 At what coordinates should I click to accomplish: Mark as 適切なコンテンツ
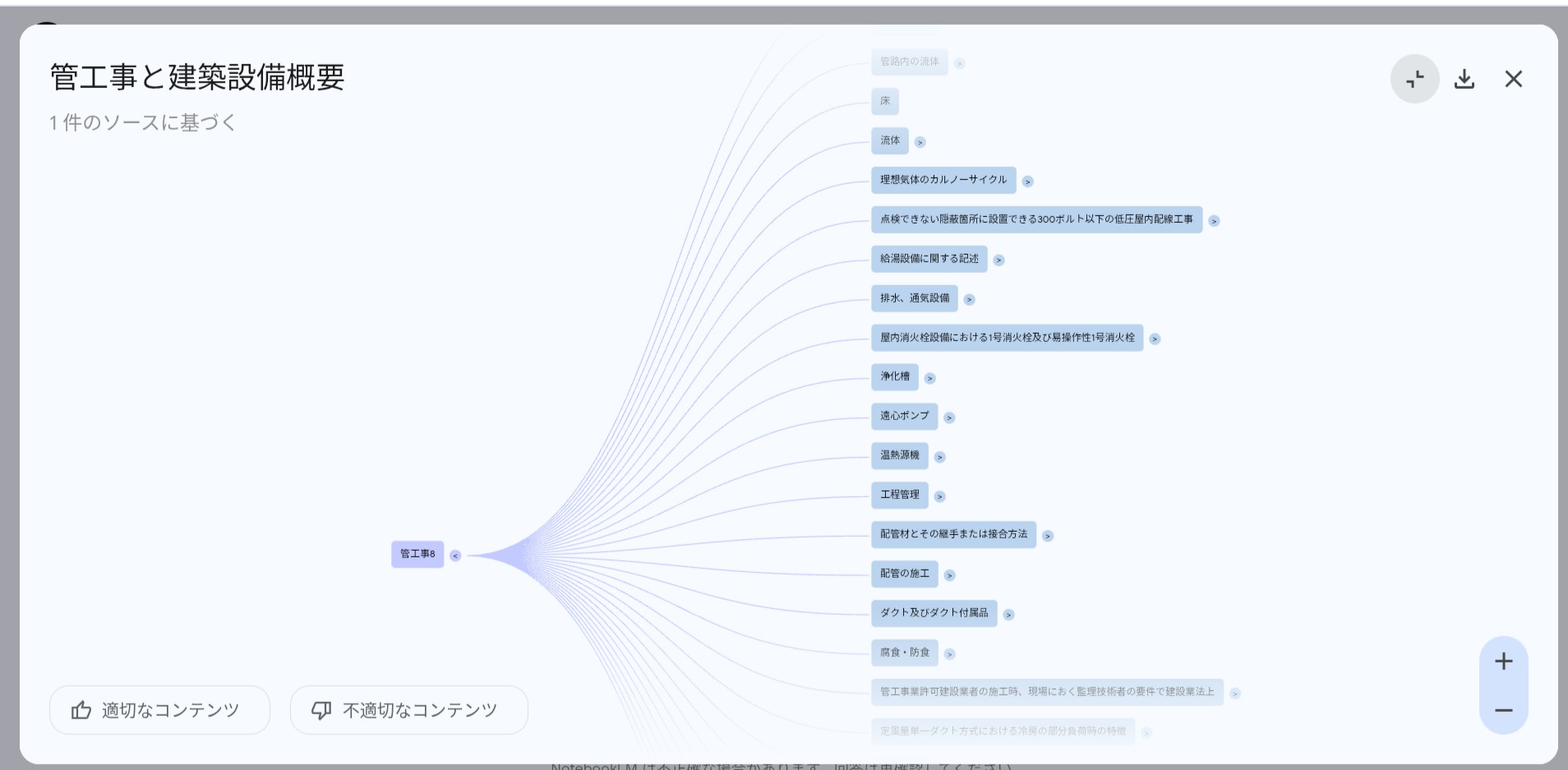click(159, 710)
